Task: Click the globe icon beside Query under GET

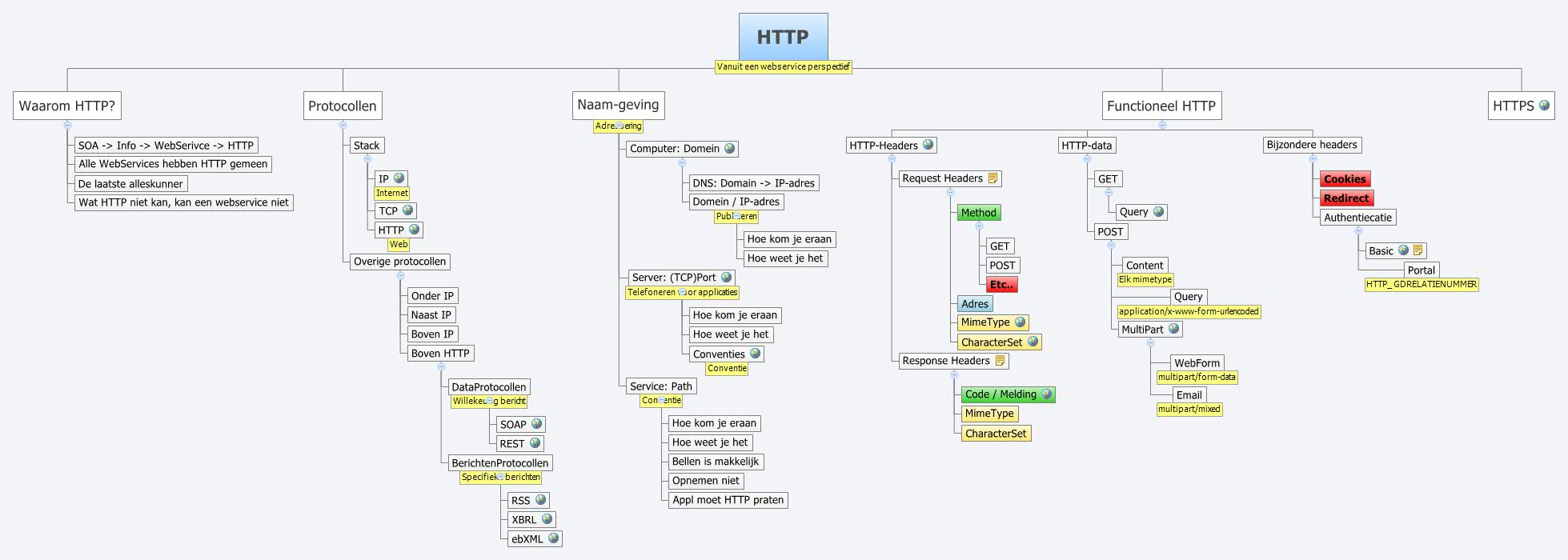Action: pyautogui.click(x=1158, y=211)
